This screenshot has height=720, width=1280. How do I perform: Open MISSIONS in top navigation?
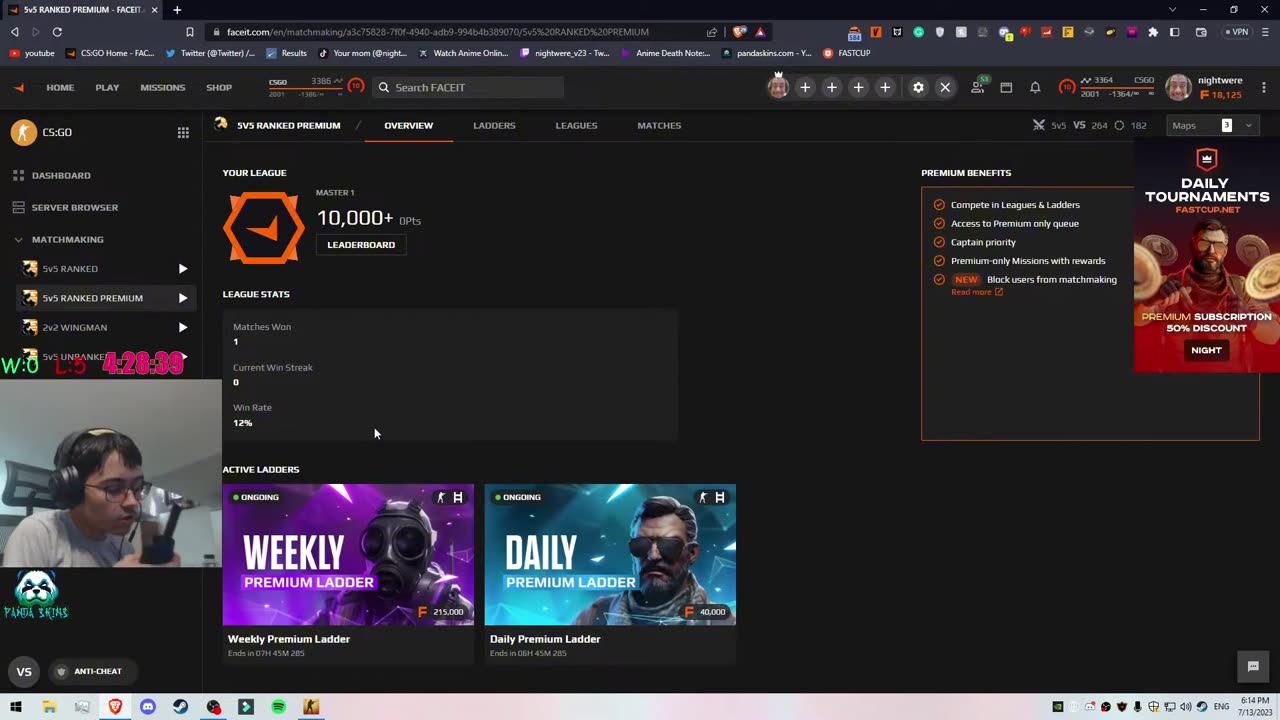coord(163,87)
